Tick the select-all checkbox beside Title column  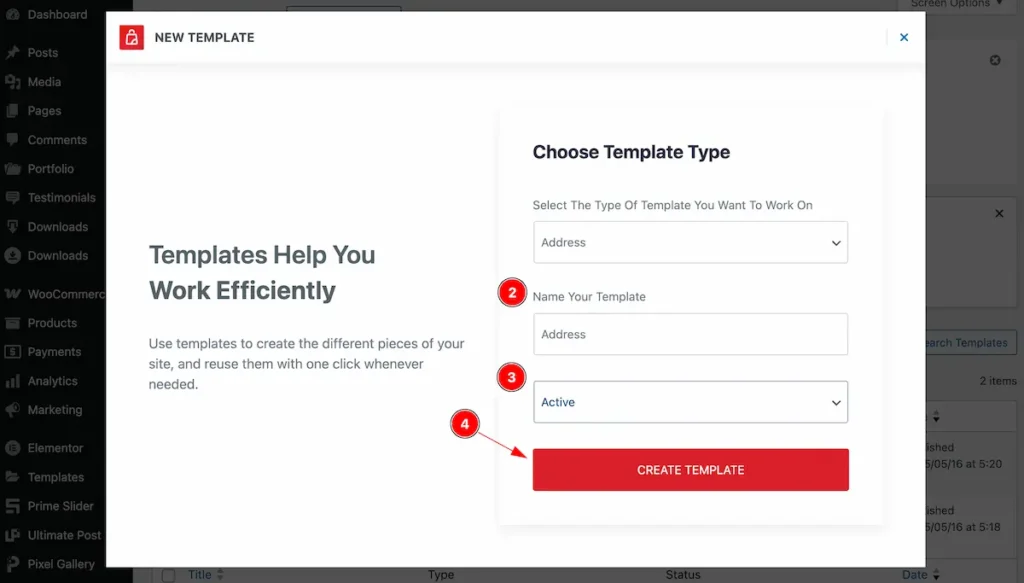point(168,575)
